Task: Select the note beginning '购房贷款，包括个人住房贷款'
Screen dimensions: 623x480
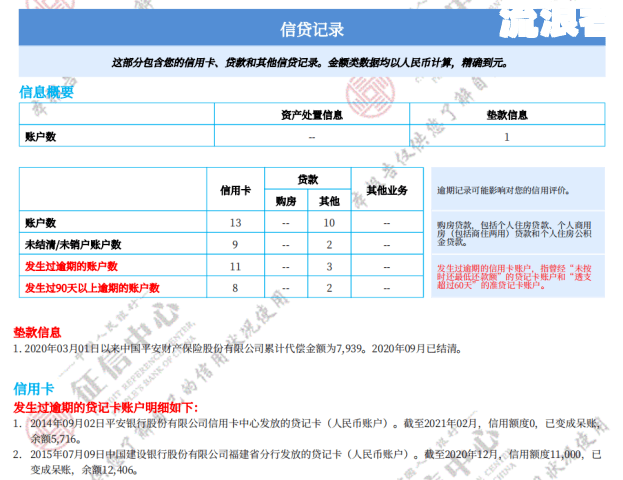Action: 514,233
